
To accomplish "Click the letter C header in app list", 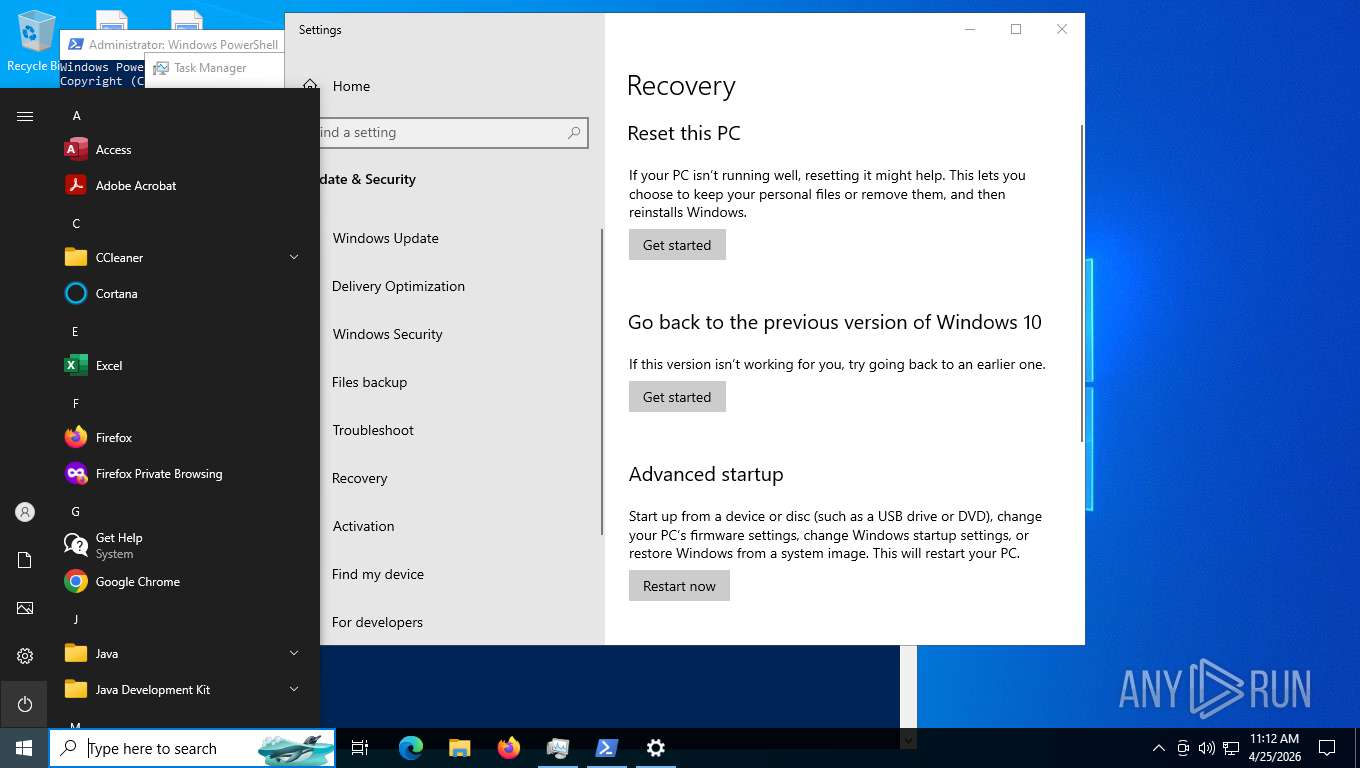I will 76,224.
